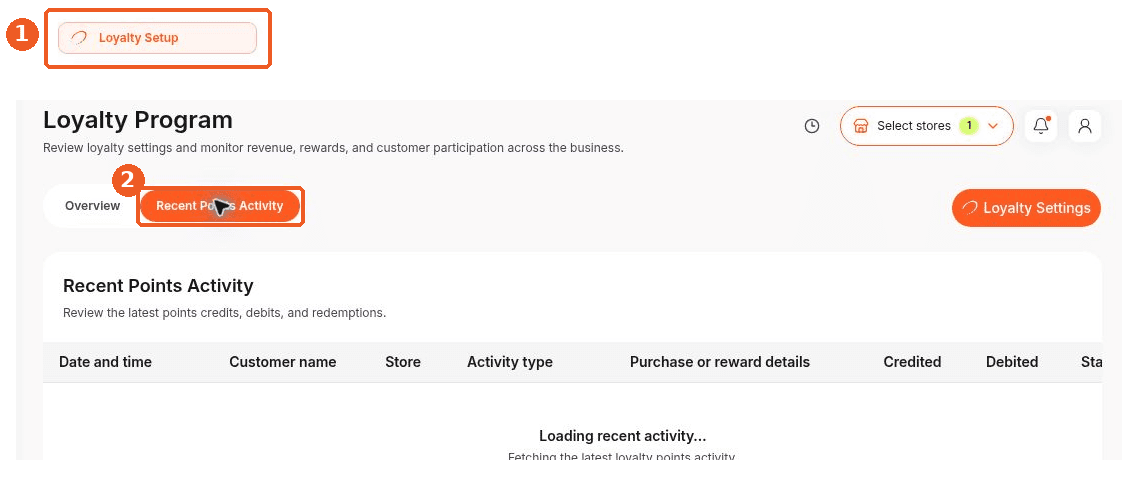Click the Store column header
Image resolution: width=1138 pixels, height=480 pixels.
pyautogui.click(x=403, y=362)
